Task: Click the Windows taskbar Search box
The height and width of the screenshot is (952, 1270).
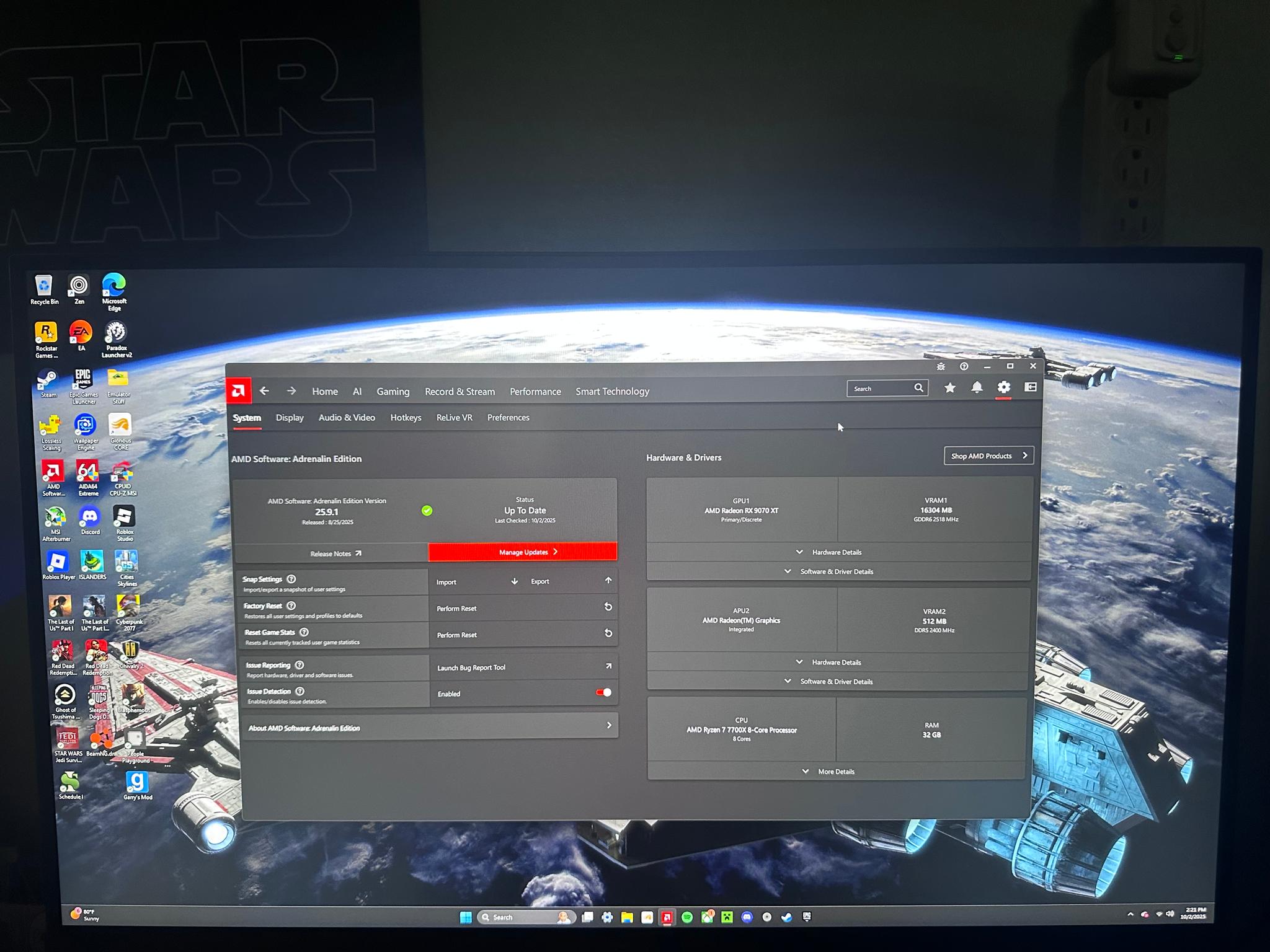Action: tap(526, 917)
